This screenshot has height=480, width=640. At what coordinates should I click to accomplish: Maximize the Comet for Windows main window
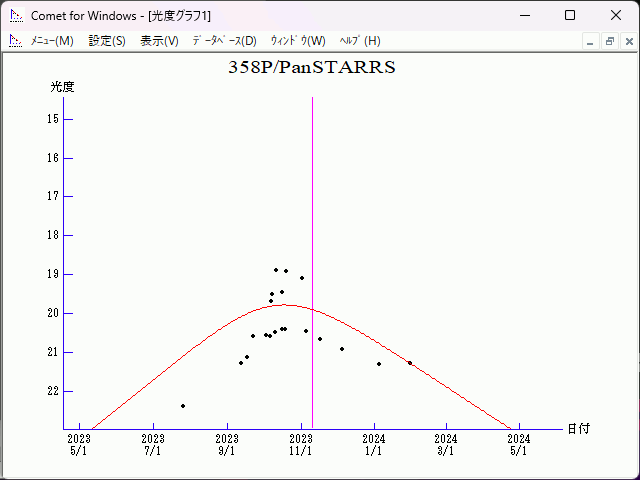click(x=570, y=15)
